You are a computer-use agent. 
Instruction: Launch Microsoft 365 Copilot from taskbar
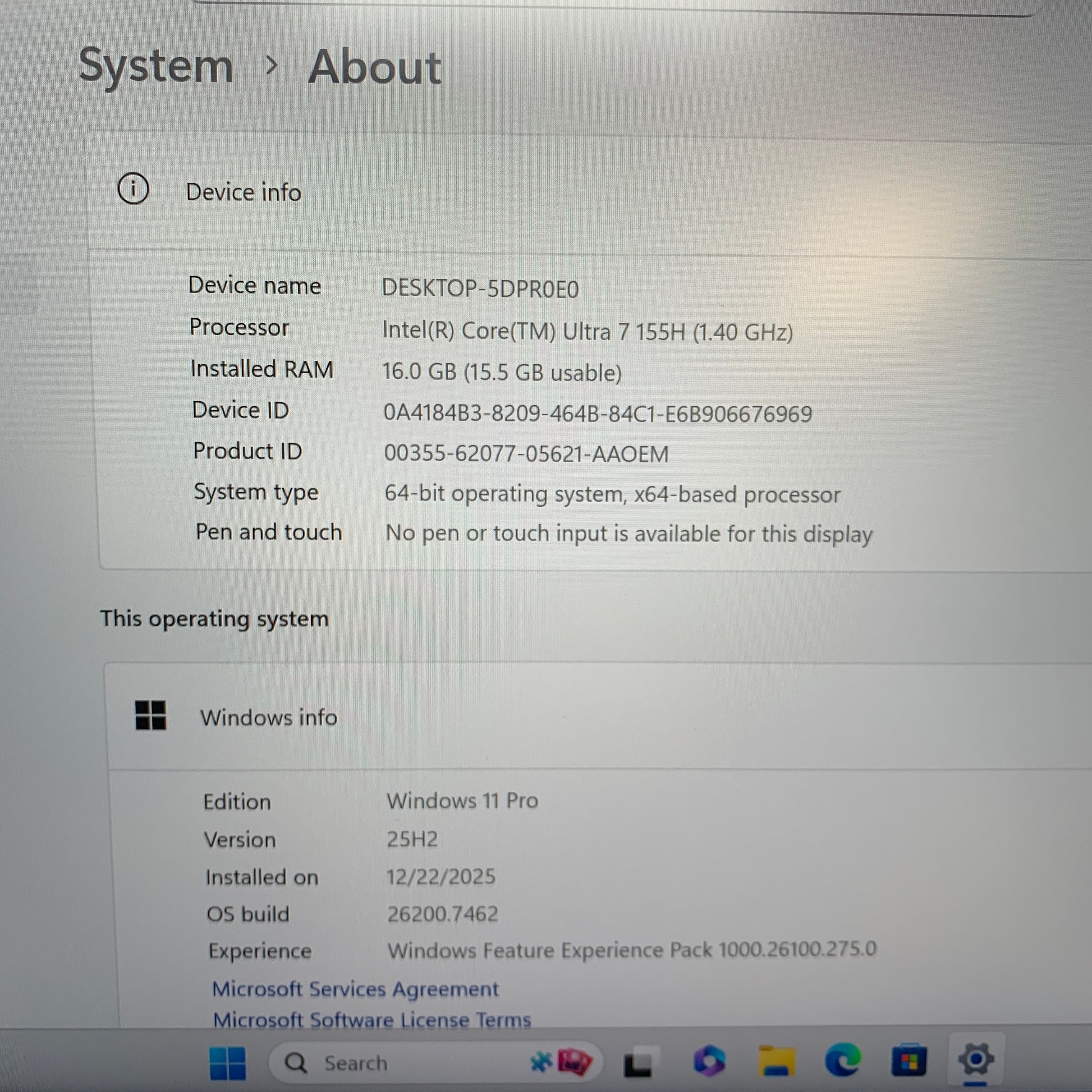709,1061
